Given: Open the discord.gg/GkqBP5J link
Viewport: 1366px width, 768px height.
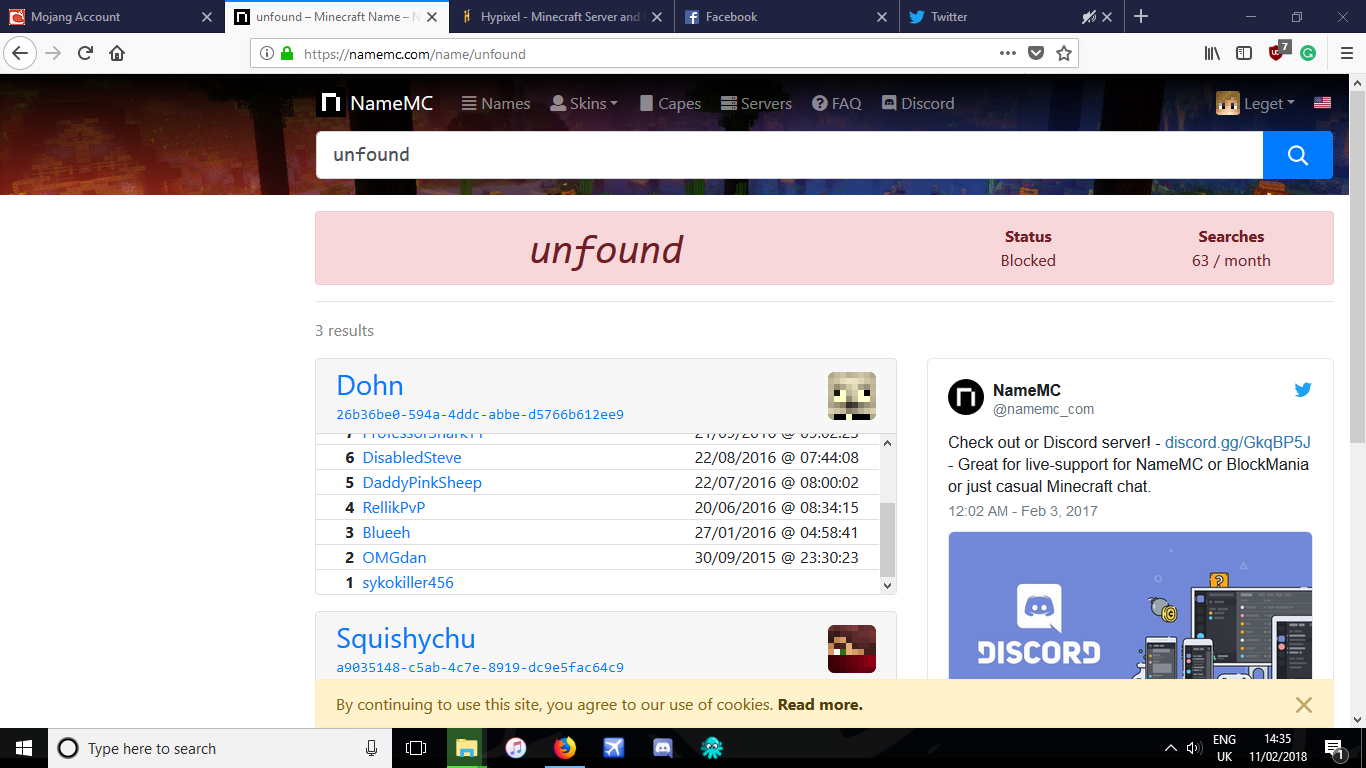Looking at the screenshot, I should point(1237,442).
